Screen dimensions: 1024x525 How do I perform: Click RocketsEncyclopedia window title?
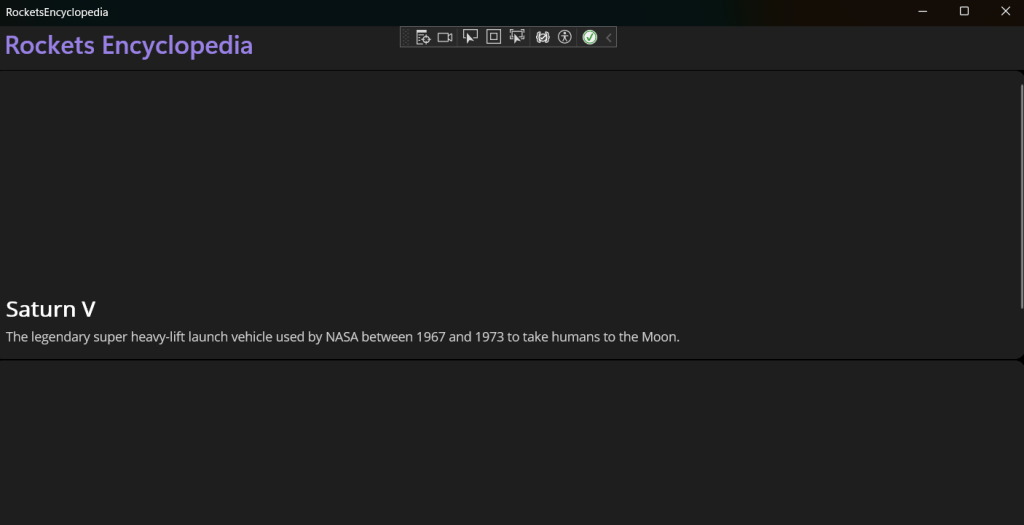[57, 12]
